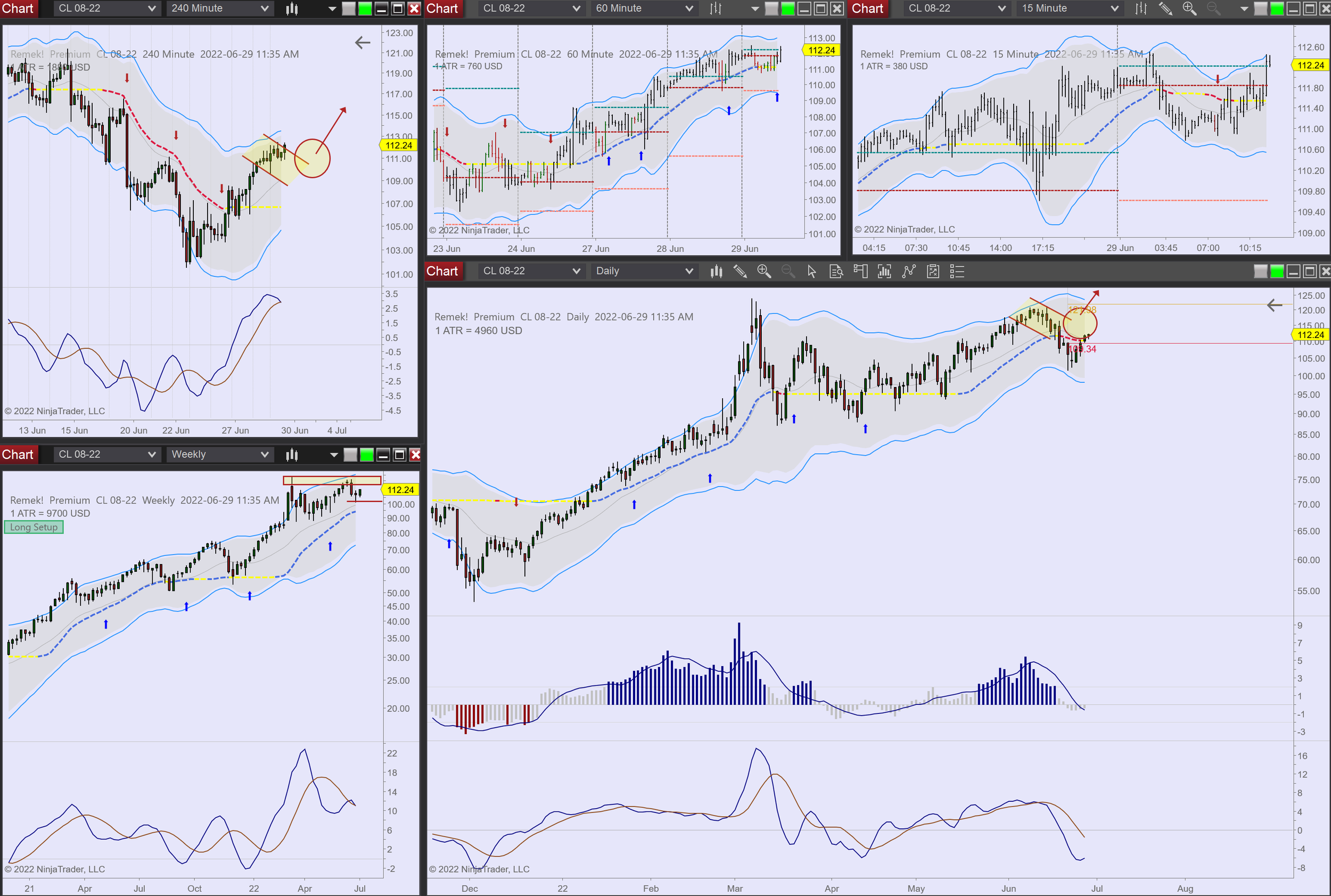Click left arrow button on 240 Minute chart
This screenshot has width=1331, height=896.
[x=363, y=42]
